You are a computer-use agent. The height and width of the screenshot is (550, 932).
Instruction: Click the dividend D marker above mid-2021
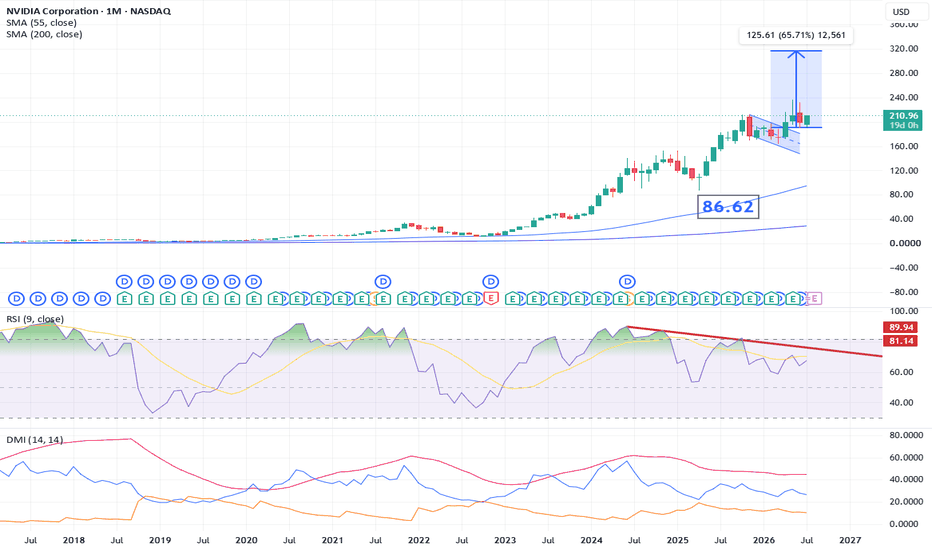[383, 281]
